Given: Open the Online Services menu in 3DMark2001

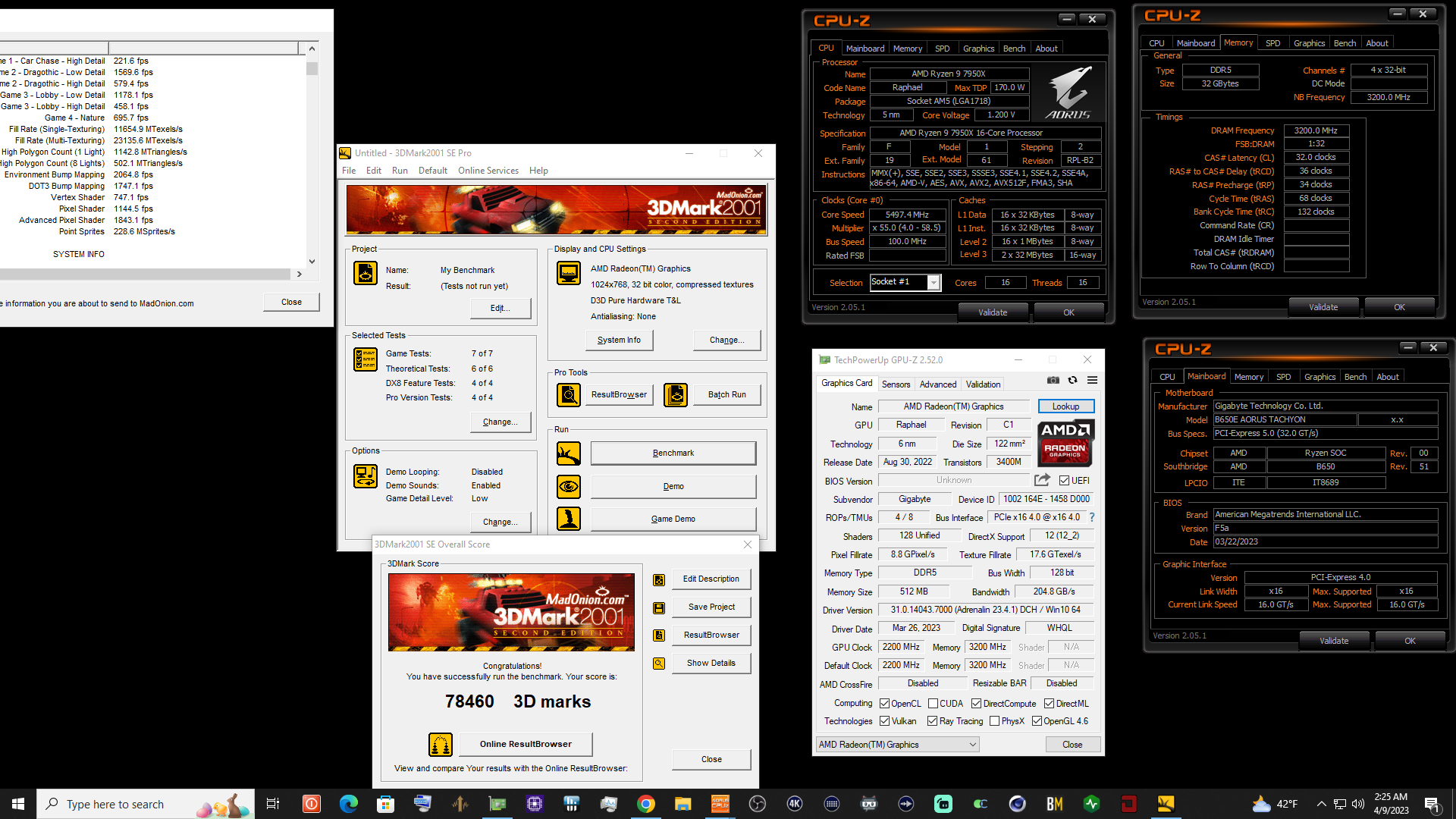Looking at the screenshot, I should pos(488,171).
